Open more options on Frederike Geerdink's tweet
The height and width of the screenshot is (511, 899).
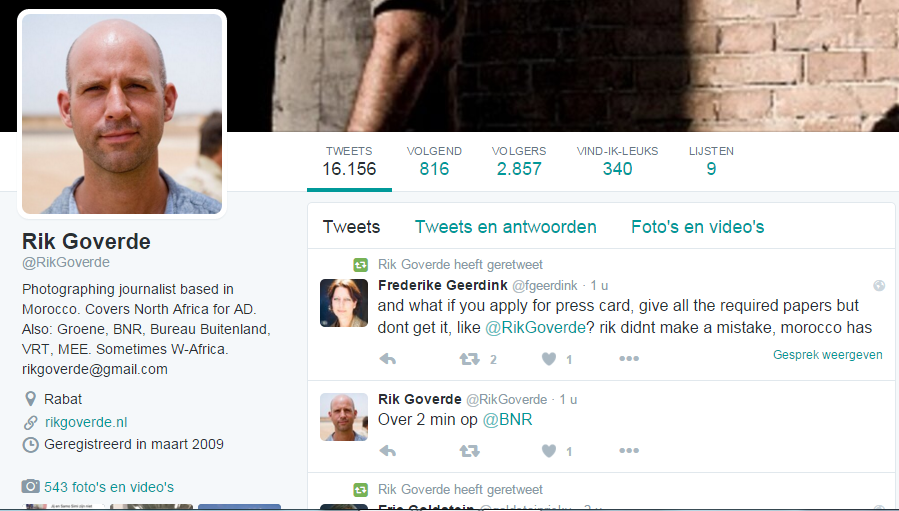[x=628, y=359]
